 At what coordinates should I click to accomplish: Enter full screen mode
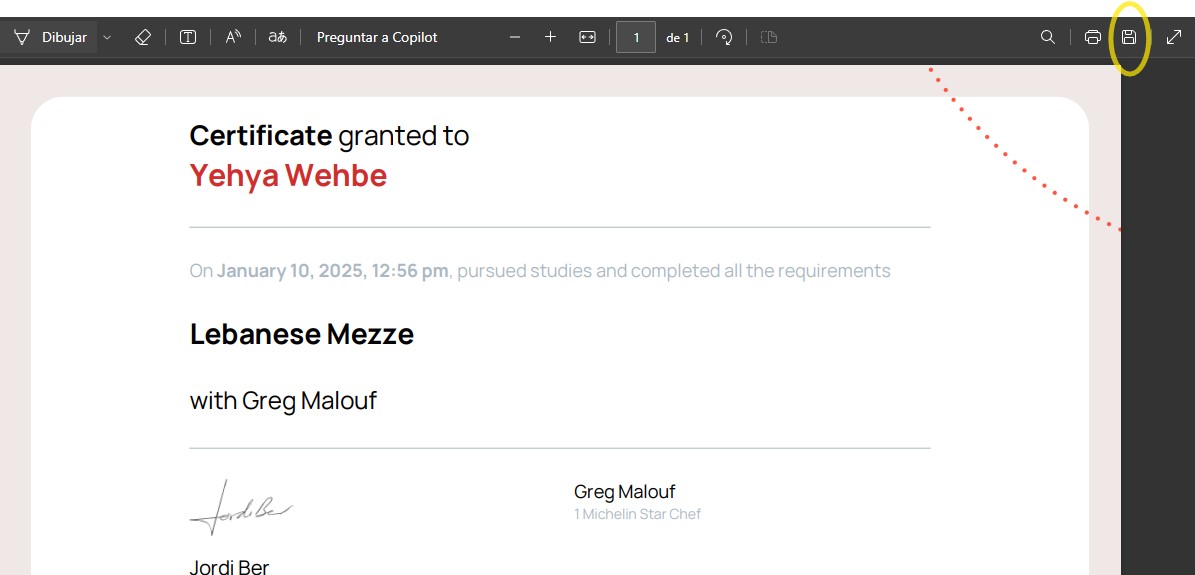coord(1174,38)
